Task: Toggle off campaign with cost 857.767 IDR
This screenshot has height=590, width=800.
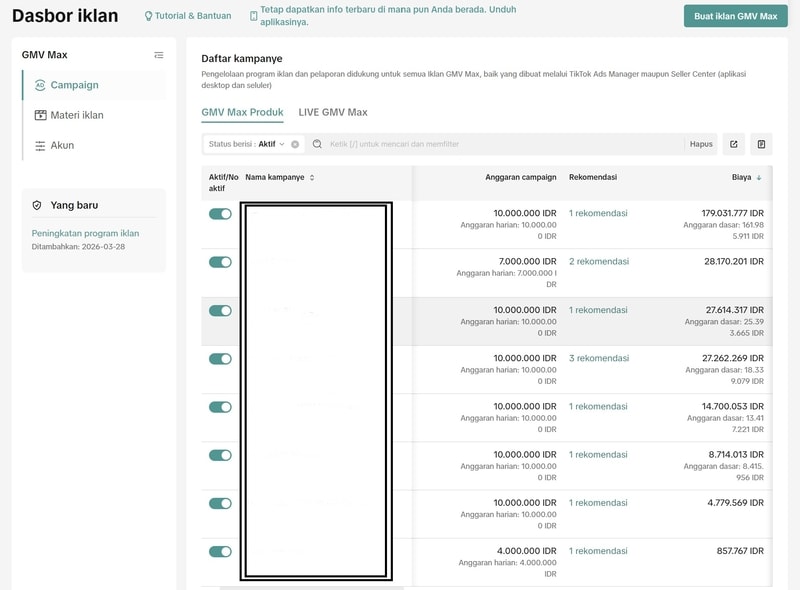Action: pos(220,552)
